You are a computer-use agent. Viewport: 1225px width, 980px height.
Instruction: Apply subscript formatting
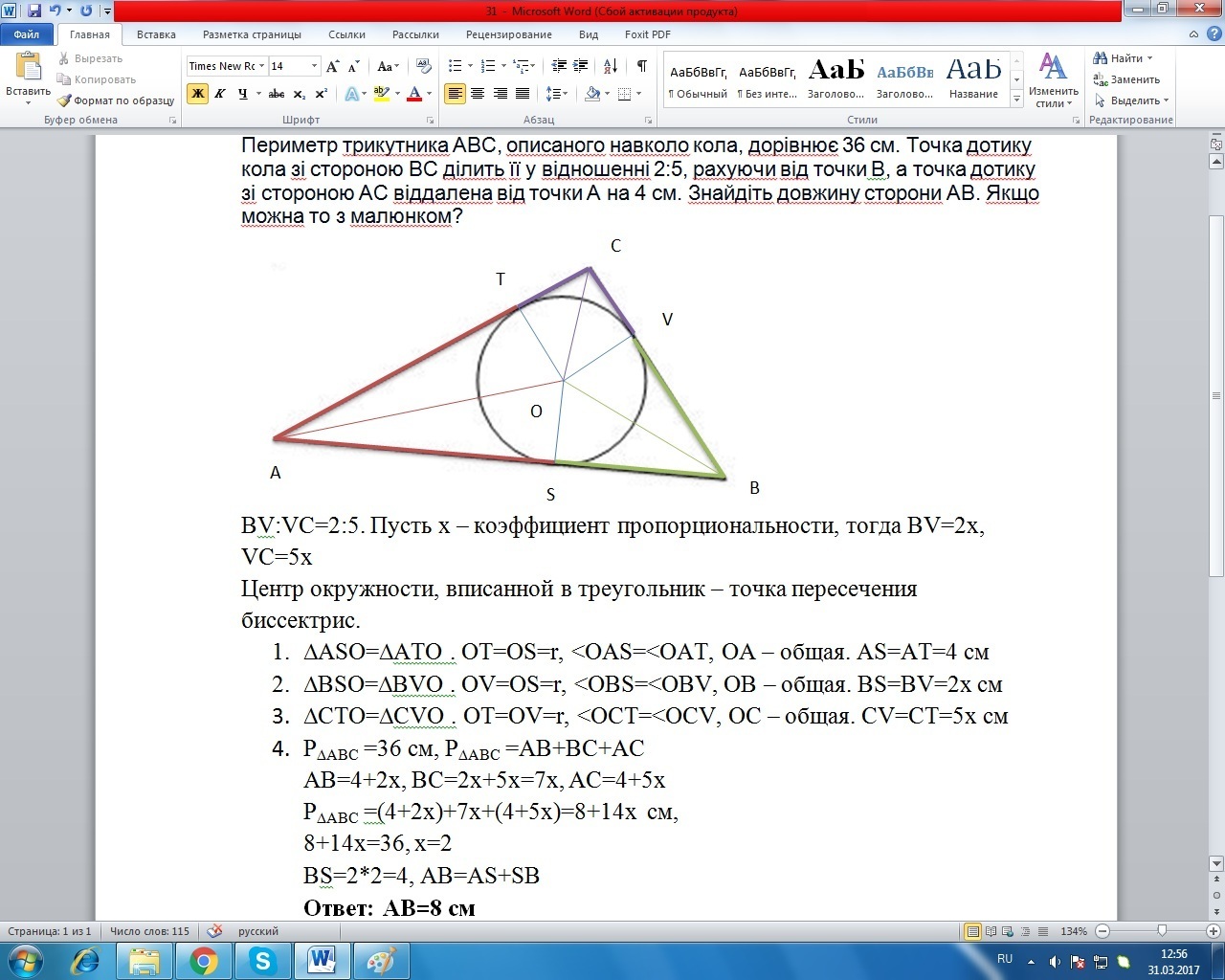pos(300,94)
